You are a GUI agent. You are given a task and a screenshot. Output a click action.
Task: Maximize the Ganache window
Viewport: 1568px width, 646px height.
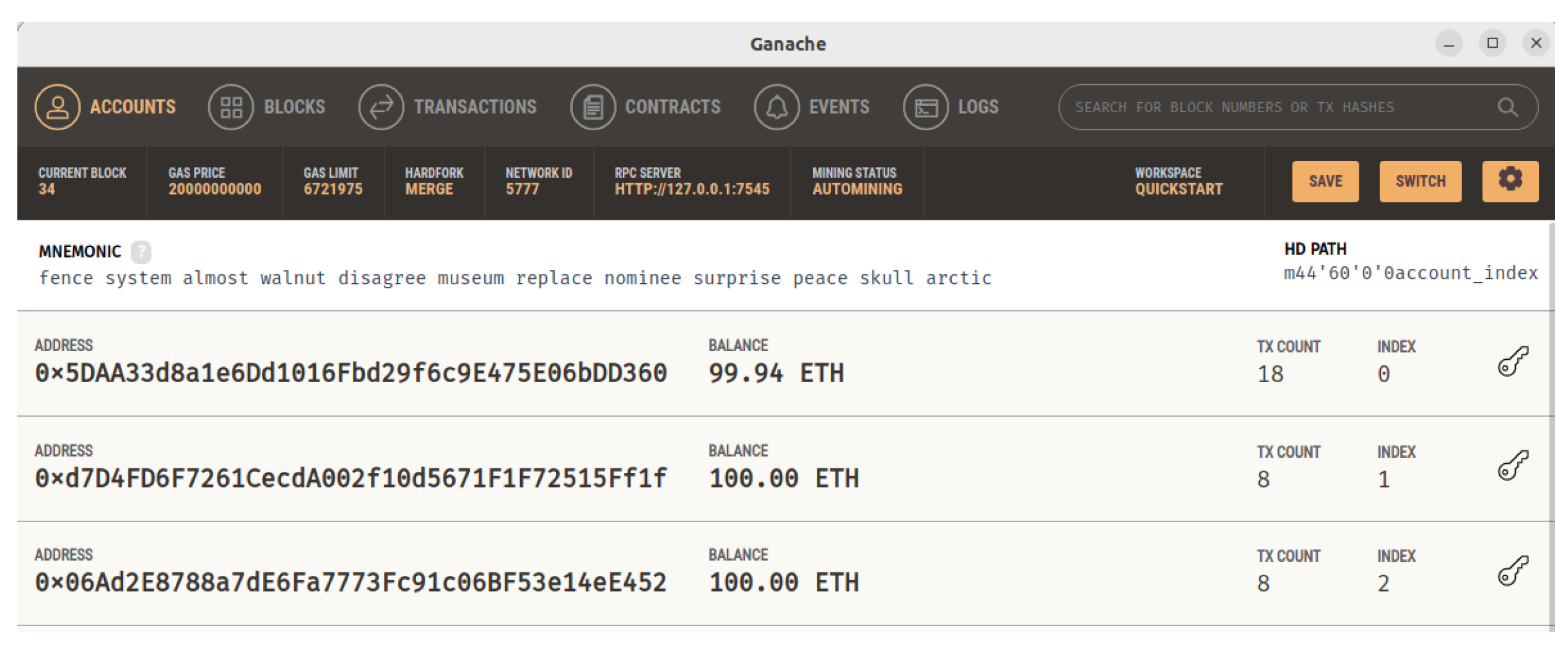point(1492,43)
